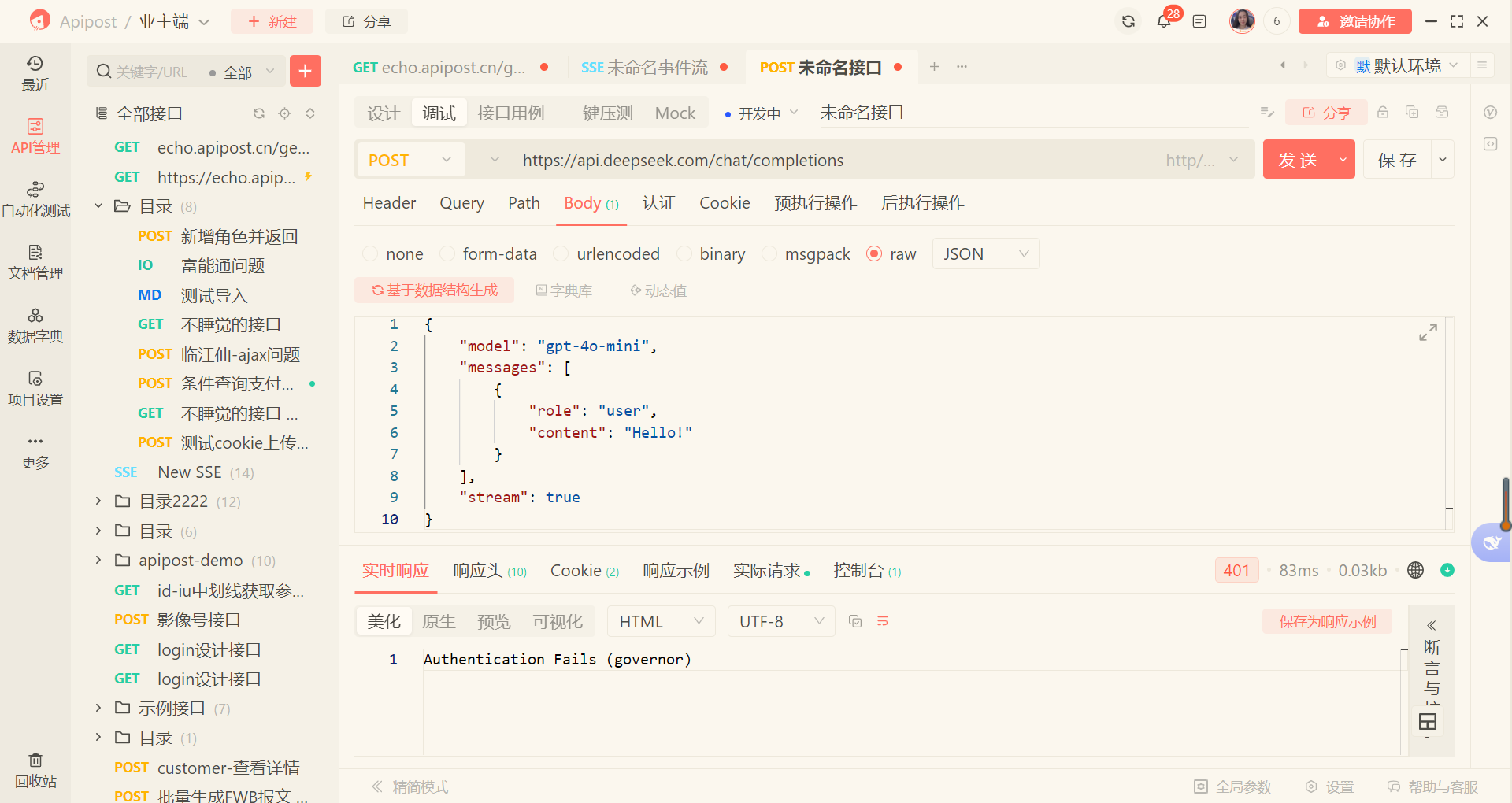Toggle response word wrap icon
1512x803 pixels.
click(883, 621)
